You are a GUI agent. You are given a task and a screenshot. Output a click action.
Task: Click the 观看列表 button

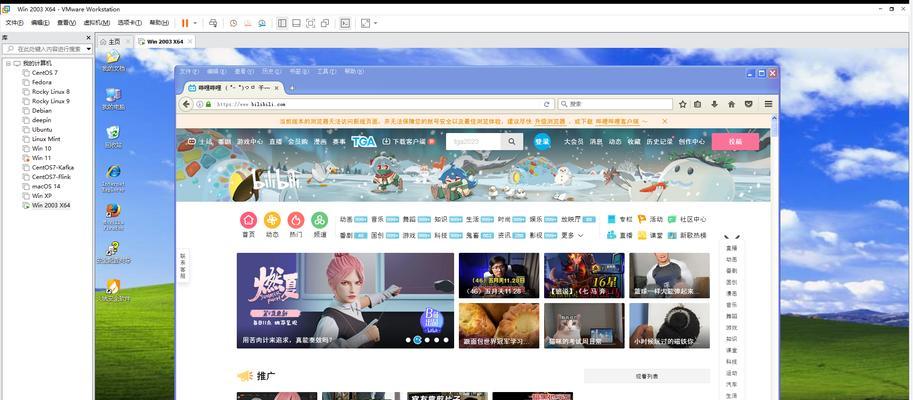coord(647,377)
